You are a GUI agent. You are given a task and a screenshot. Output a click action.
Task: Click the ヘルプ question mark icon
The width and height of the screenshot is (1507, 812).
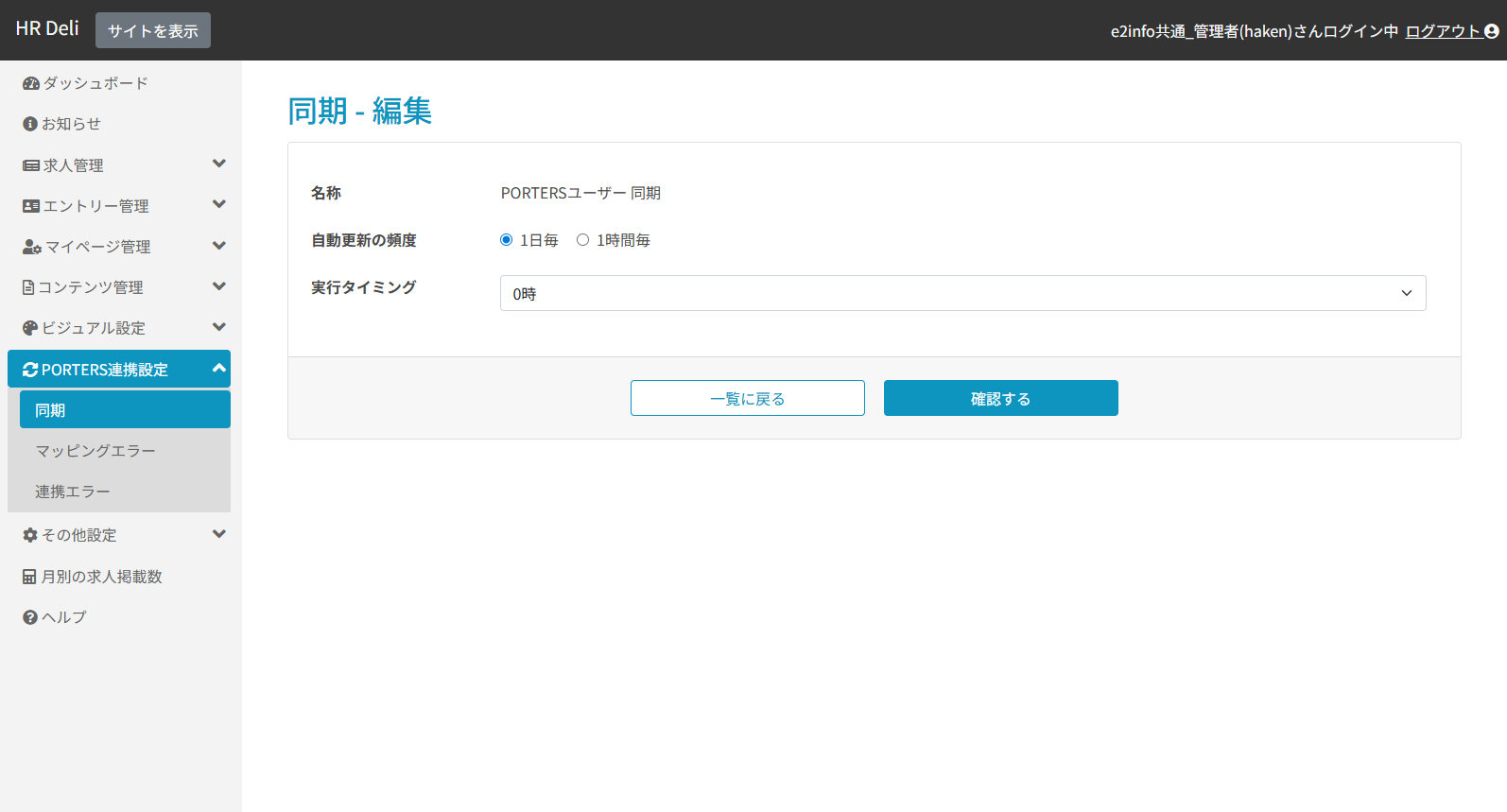click(x=30, y=617)
